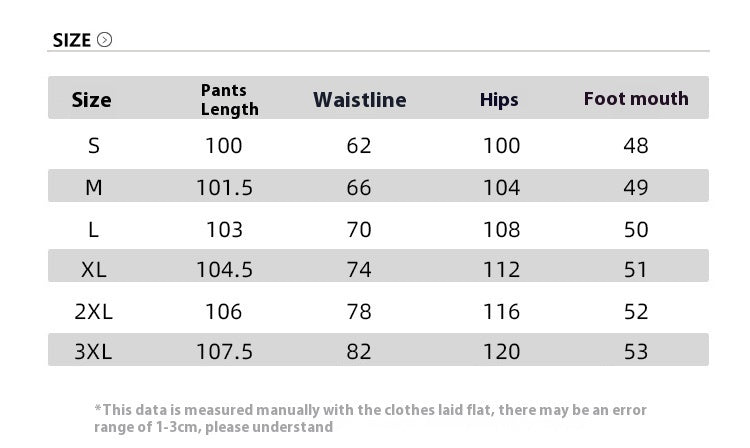
Task: Click the "Hips" column header
Action: click(x=499, y=100)
